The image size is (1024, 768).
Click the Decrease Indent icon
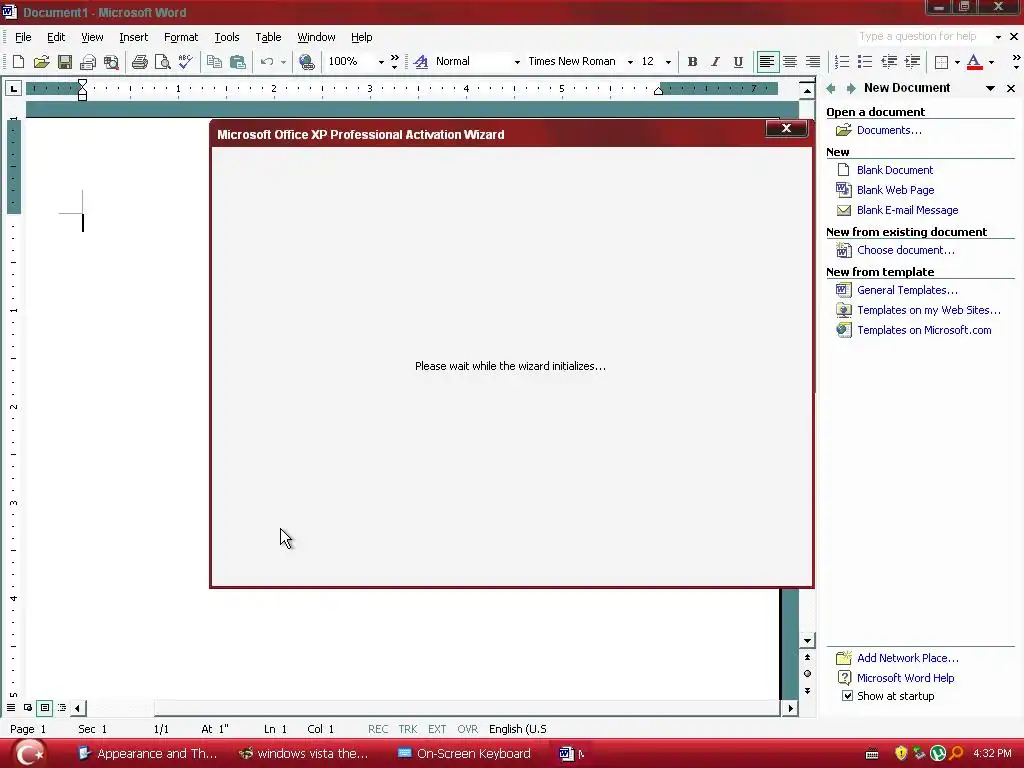(x=889, y=61)
